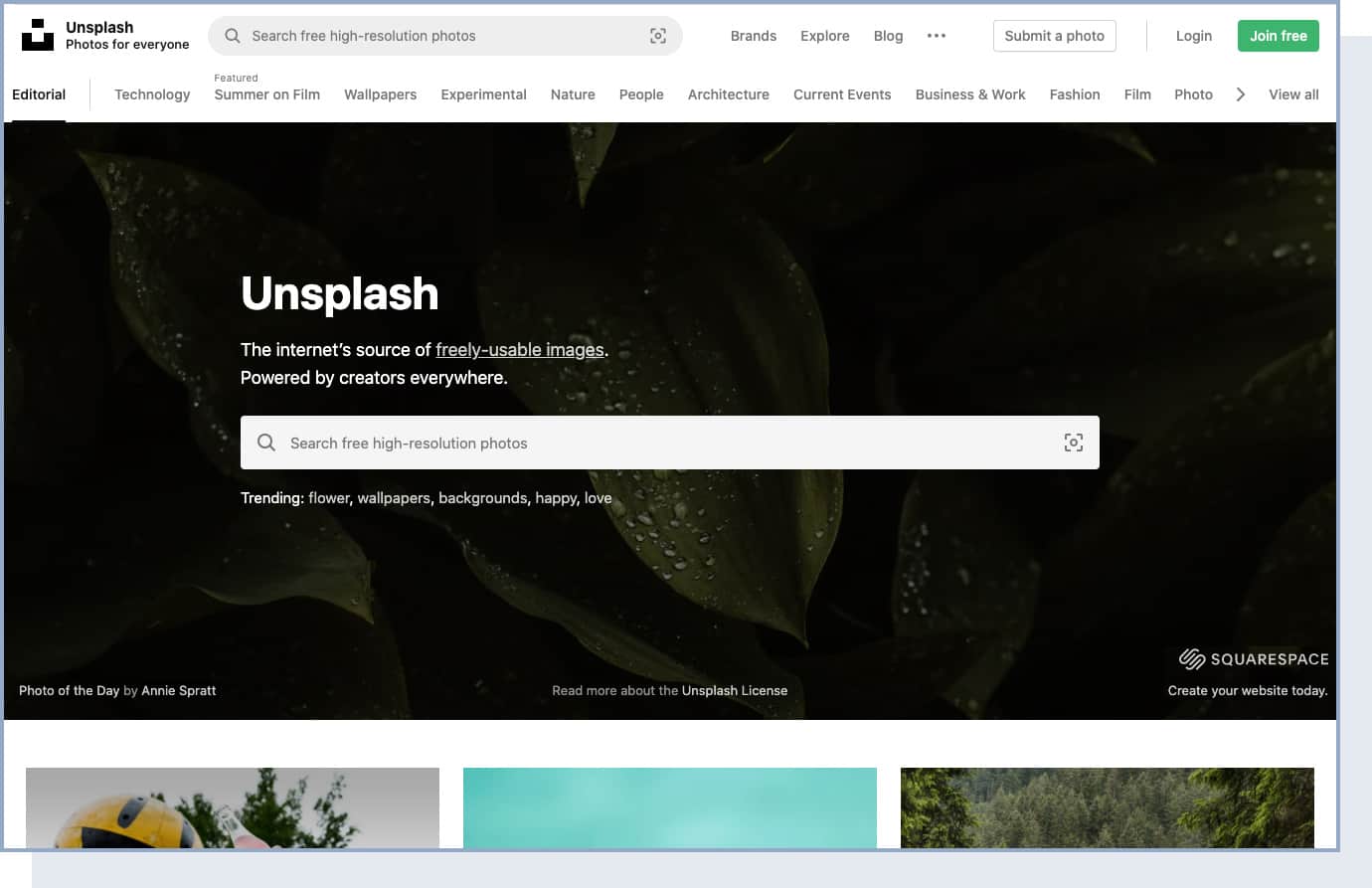Click Submit a photo button
The width and height of the screenshot is (1372, 888).
pos(1055,36)
